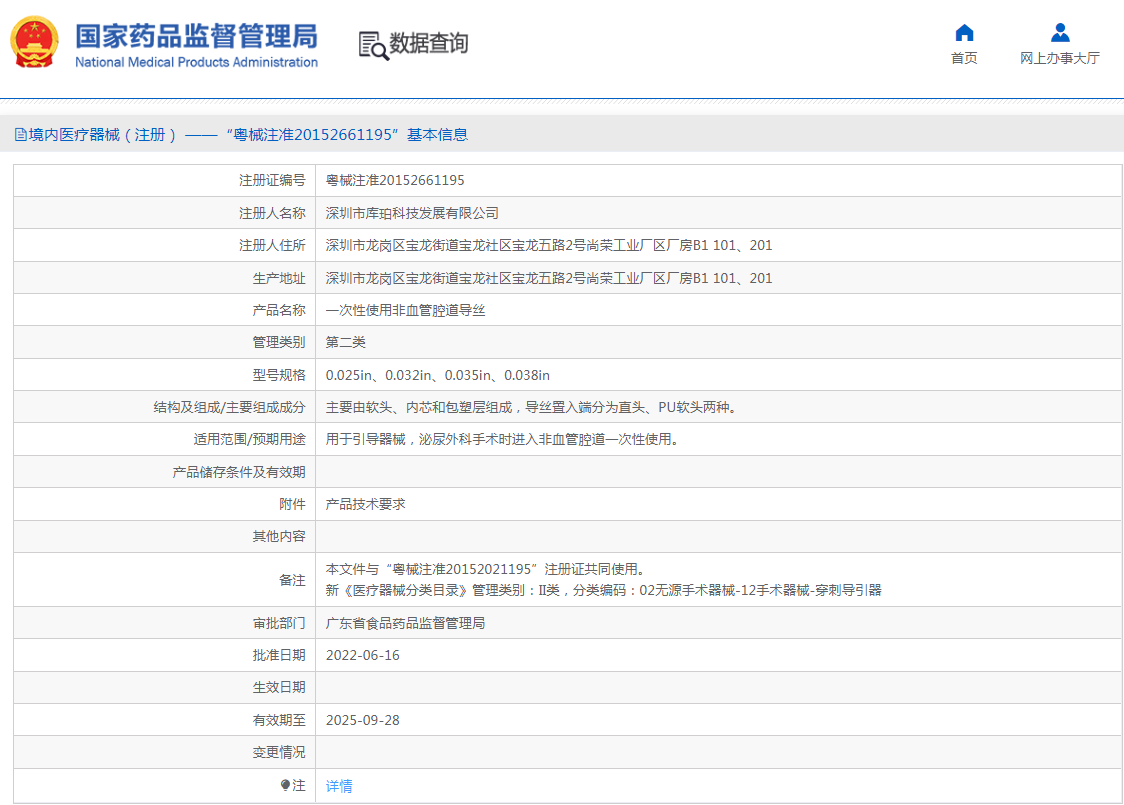Click the document icon beside 境内医疗器械（注册）
The height and width of the screenshot is (805, 1124).
[x=21, y=133]
